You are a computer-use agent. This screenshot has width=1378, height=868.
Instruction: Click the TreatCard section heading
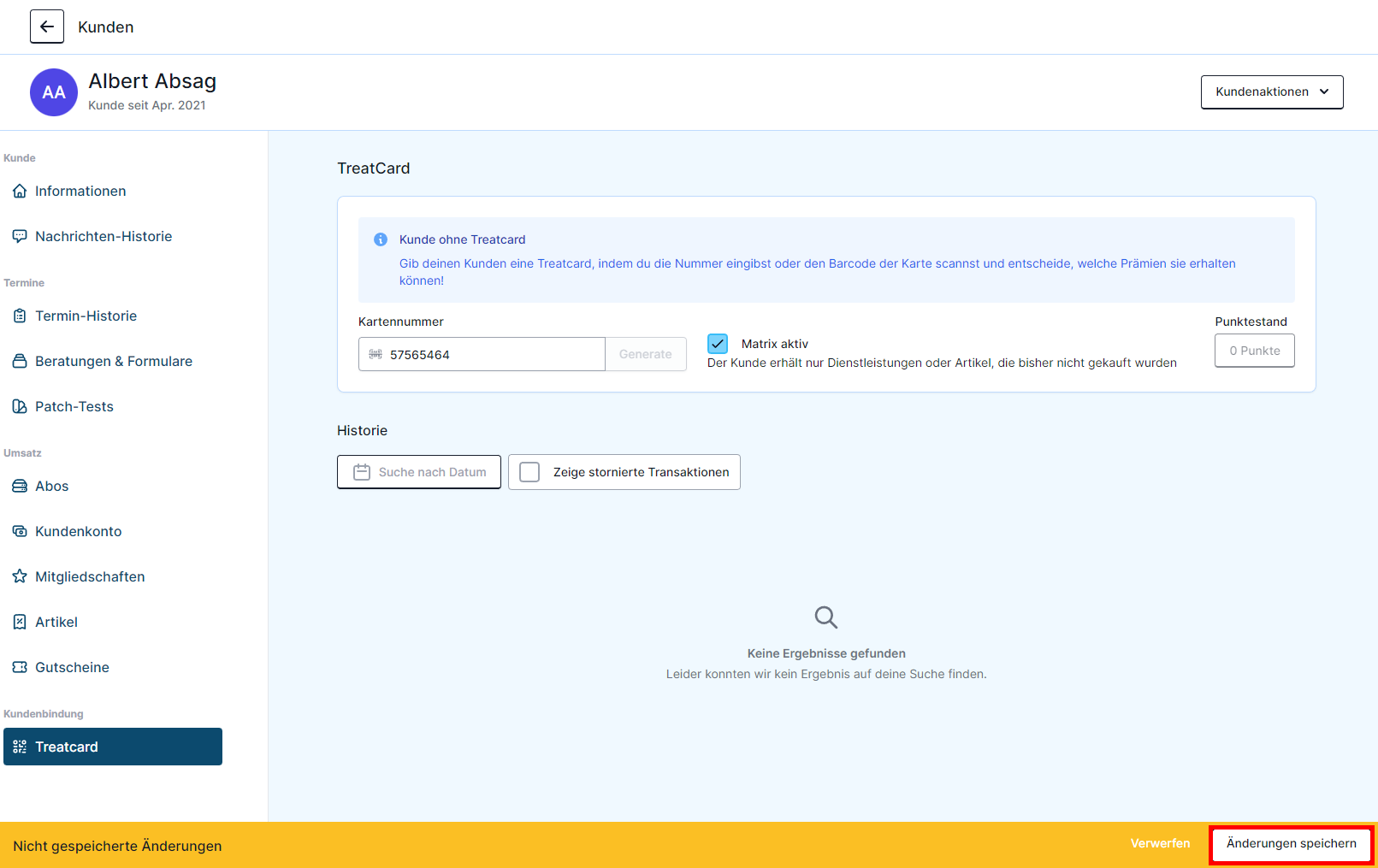(374, 168)
